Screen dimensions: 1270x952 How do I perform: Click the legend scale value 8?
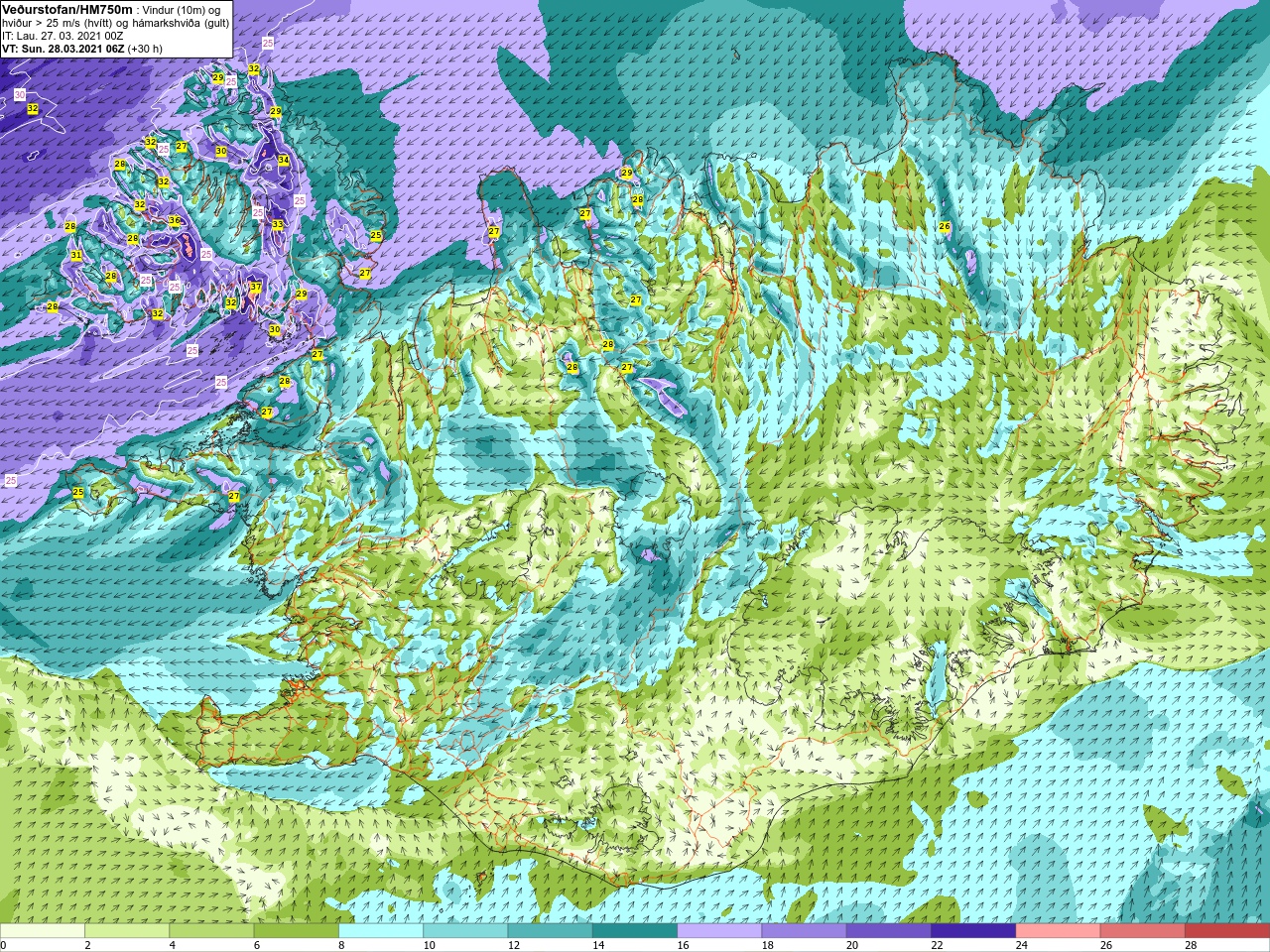tap(341, 945)
